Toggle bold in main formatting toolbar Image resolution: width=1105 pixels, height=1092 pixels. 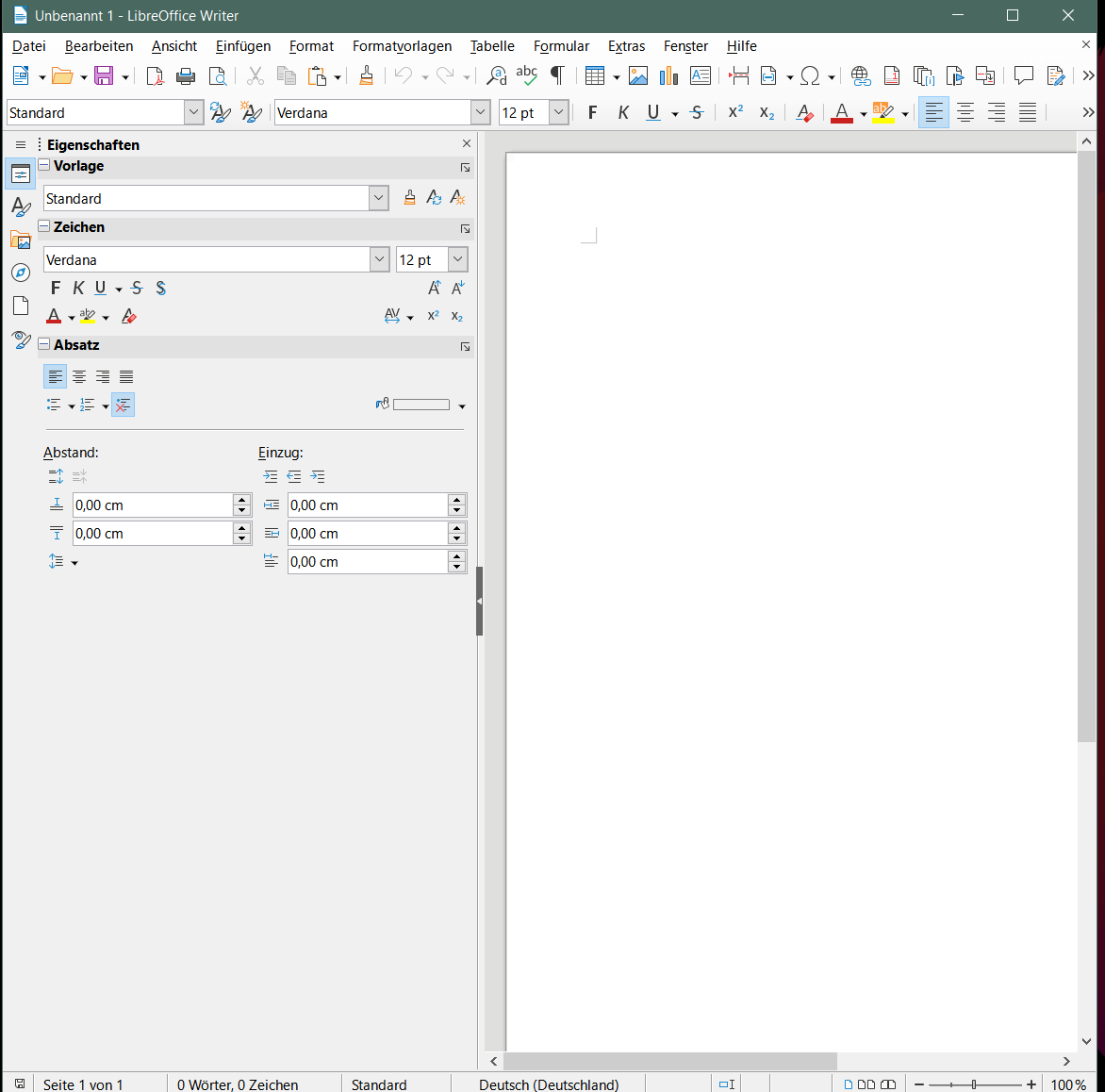593,113
